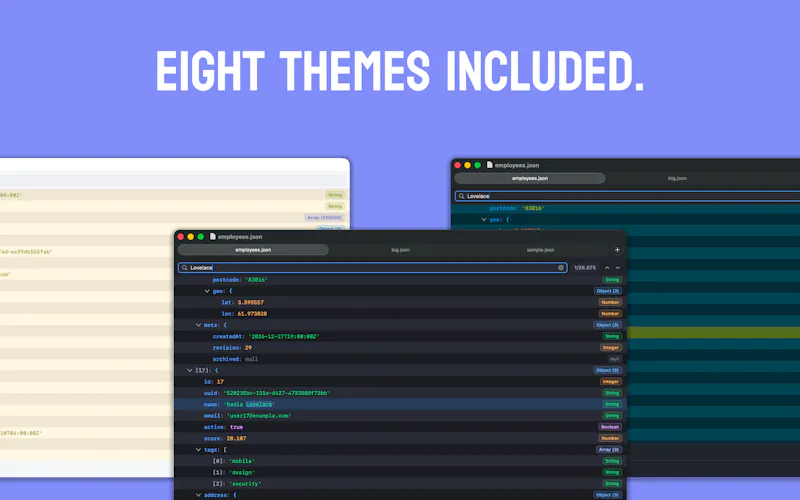Focus the search field in teal window

[x=628, y=196]
